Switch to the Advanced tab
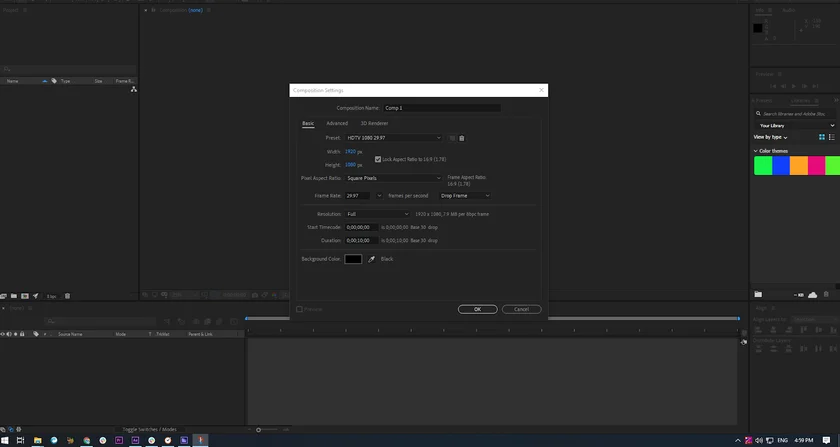 click(x=337, y=123)
